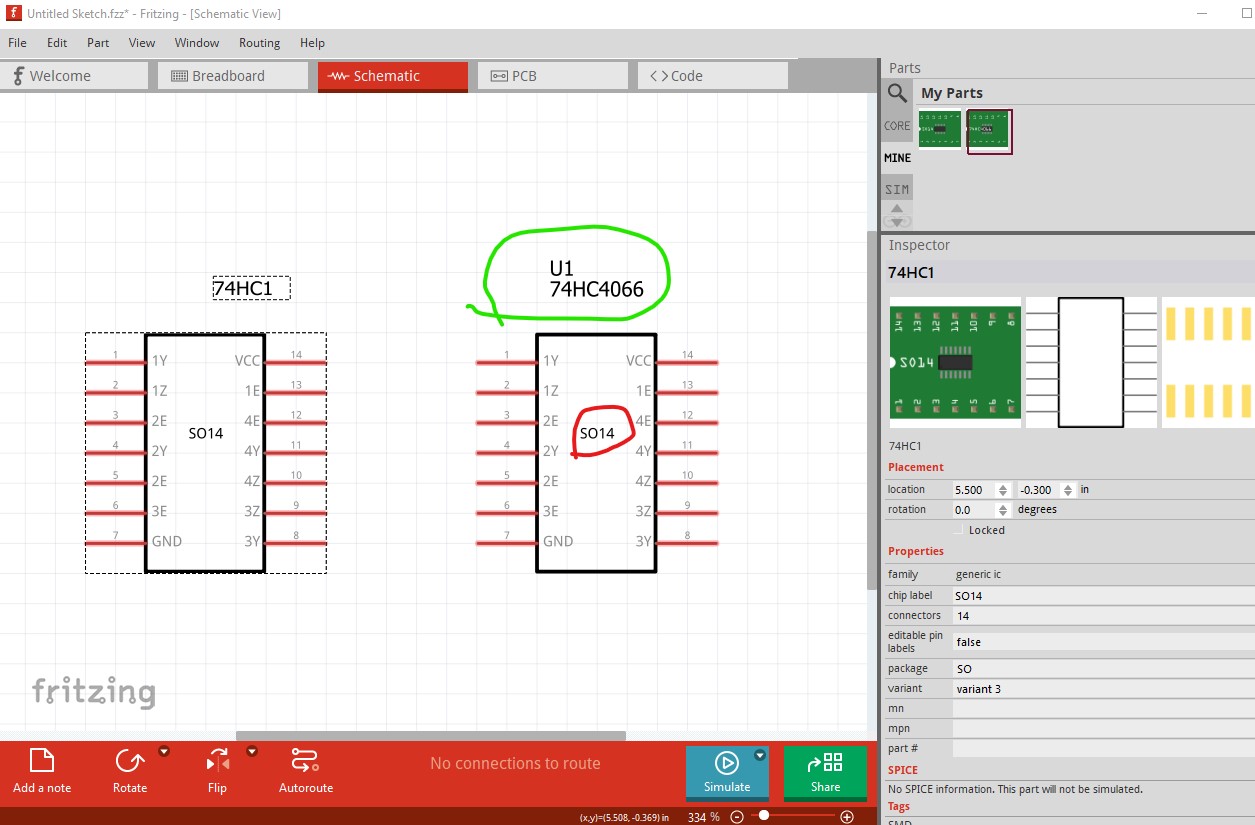Expand the Flip options dropdown arrow
The width and height of the screenshot is (1255, 825).
pyautogui.click(x=252, y=751)
